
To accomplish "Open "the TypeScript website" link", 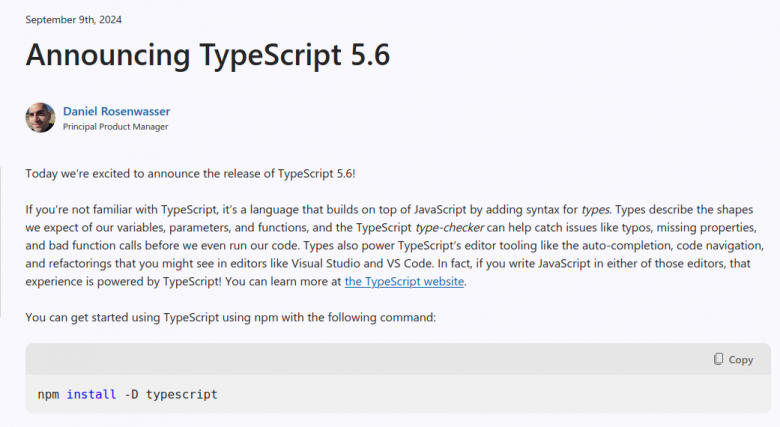I will pos(404,281).
